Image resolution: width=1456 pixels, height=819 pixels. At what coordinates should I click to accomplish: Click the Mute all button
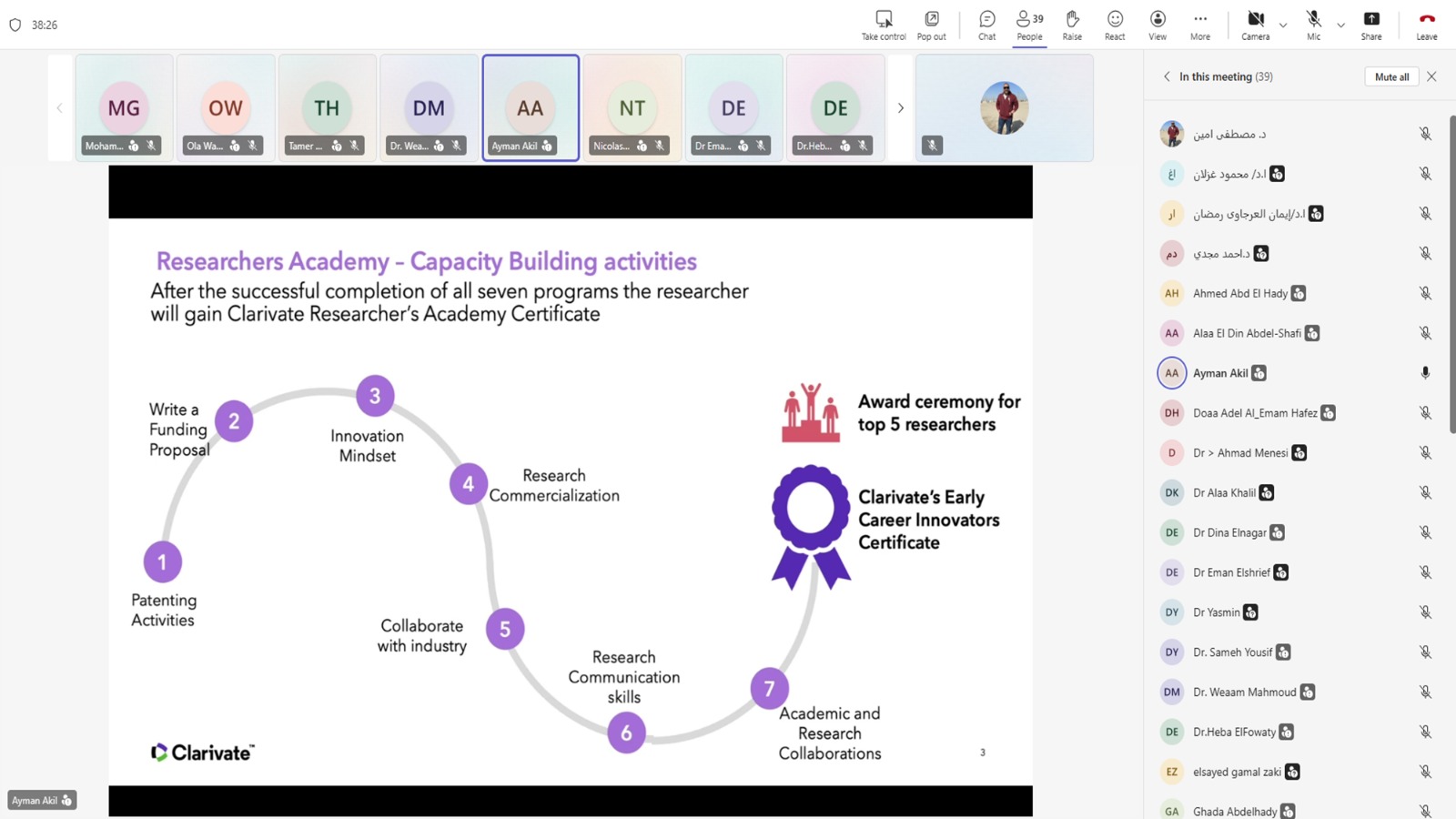1390,77
